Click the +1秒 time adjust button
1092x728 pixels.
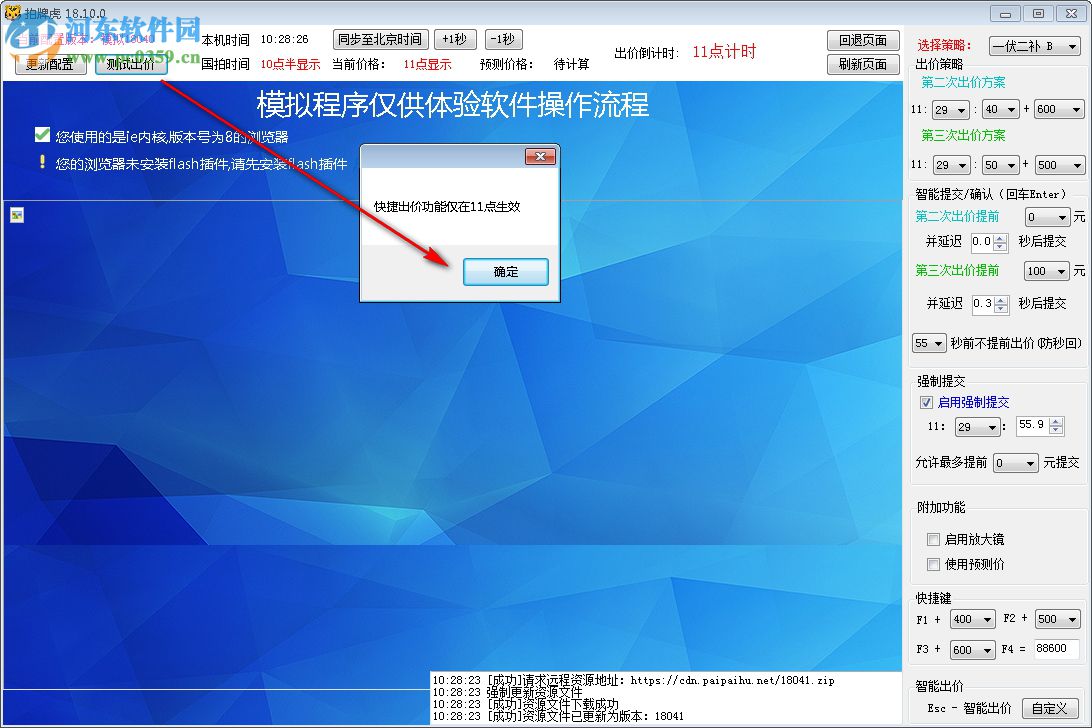point(455,39)
